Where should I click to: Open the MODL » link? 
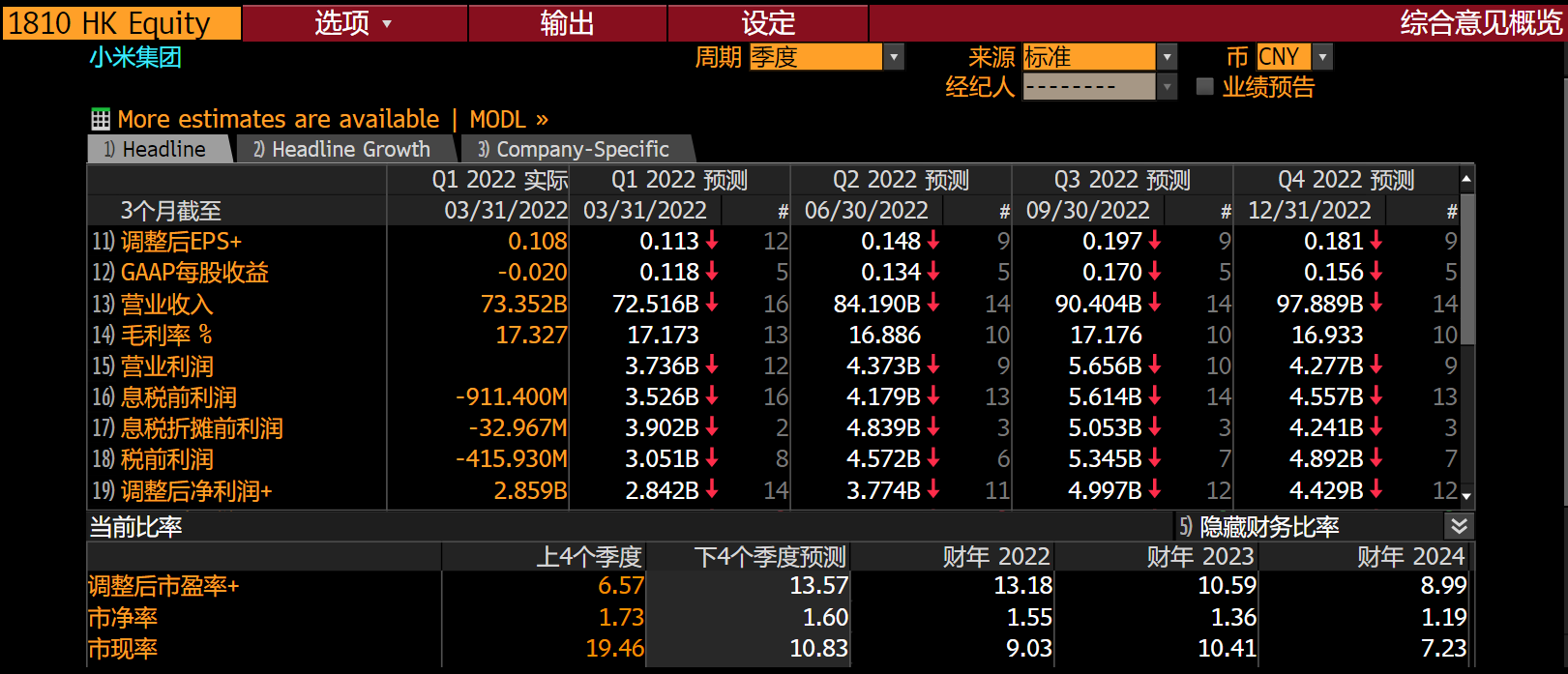[x=509, y=119]
